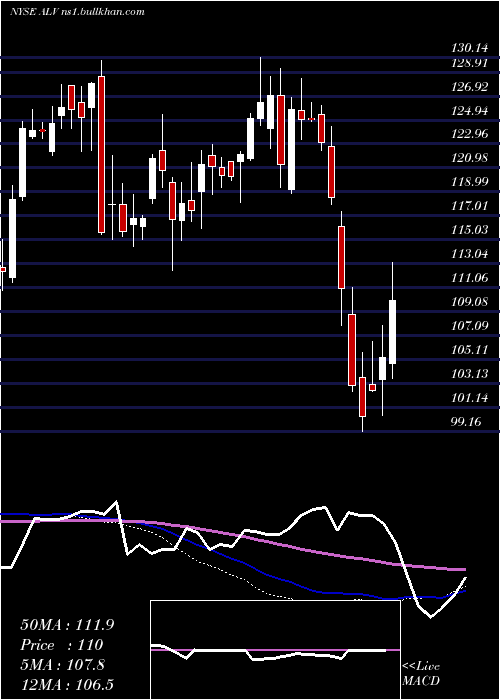500x700 pixels.
Task: Click the 107.09 price axis label
Action: click(469, 325)
